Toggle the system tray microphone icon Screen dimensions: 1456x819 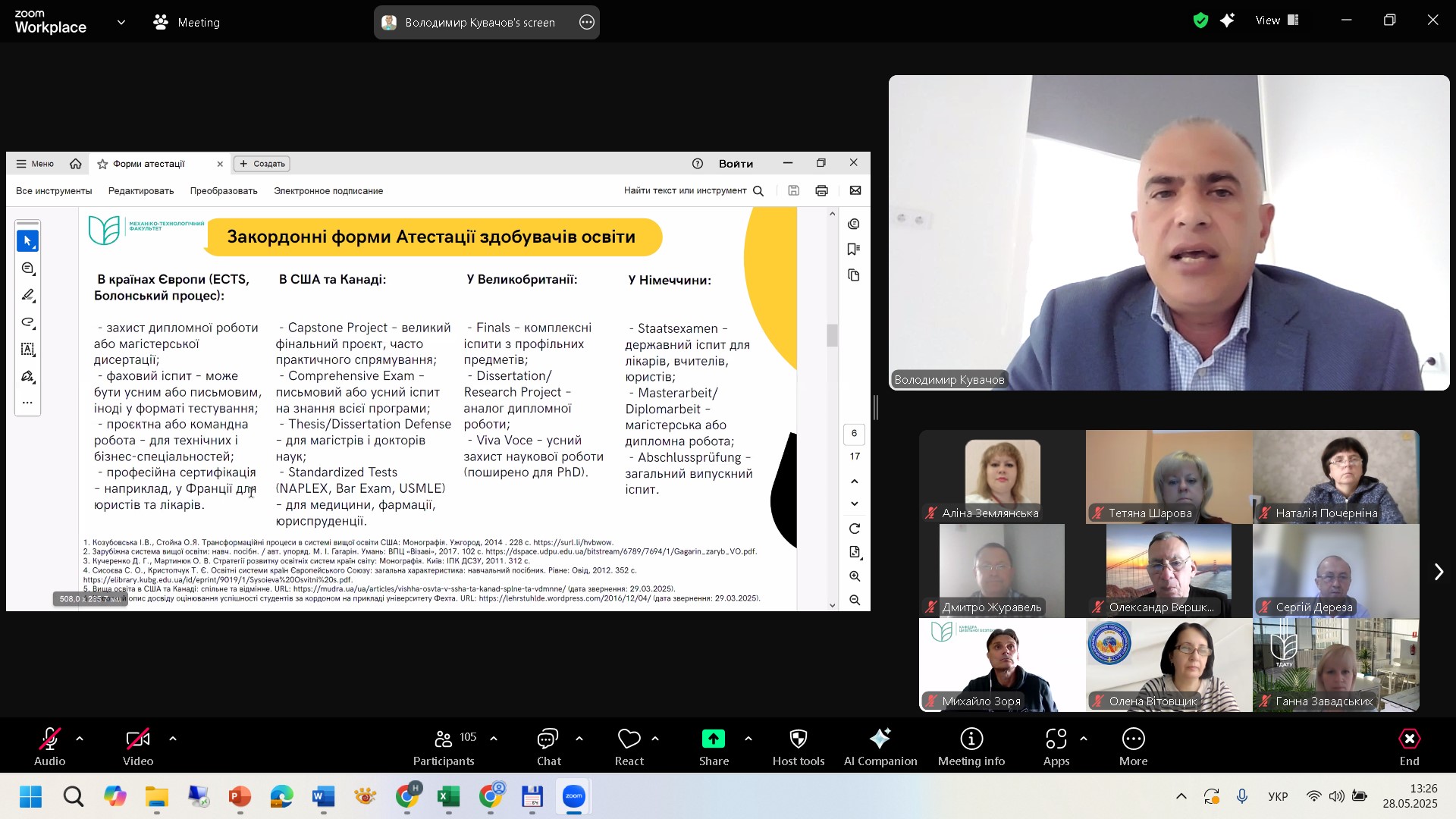click(x=1241, y=796)
